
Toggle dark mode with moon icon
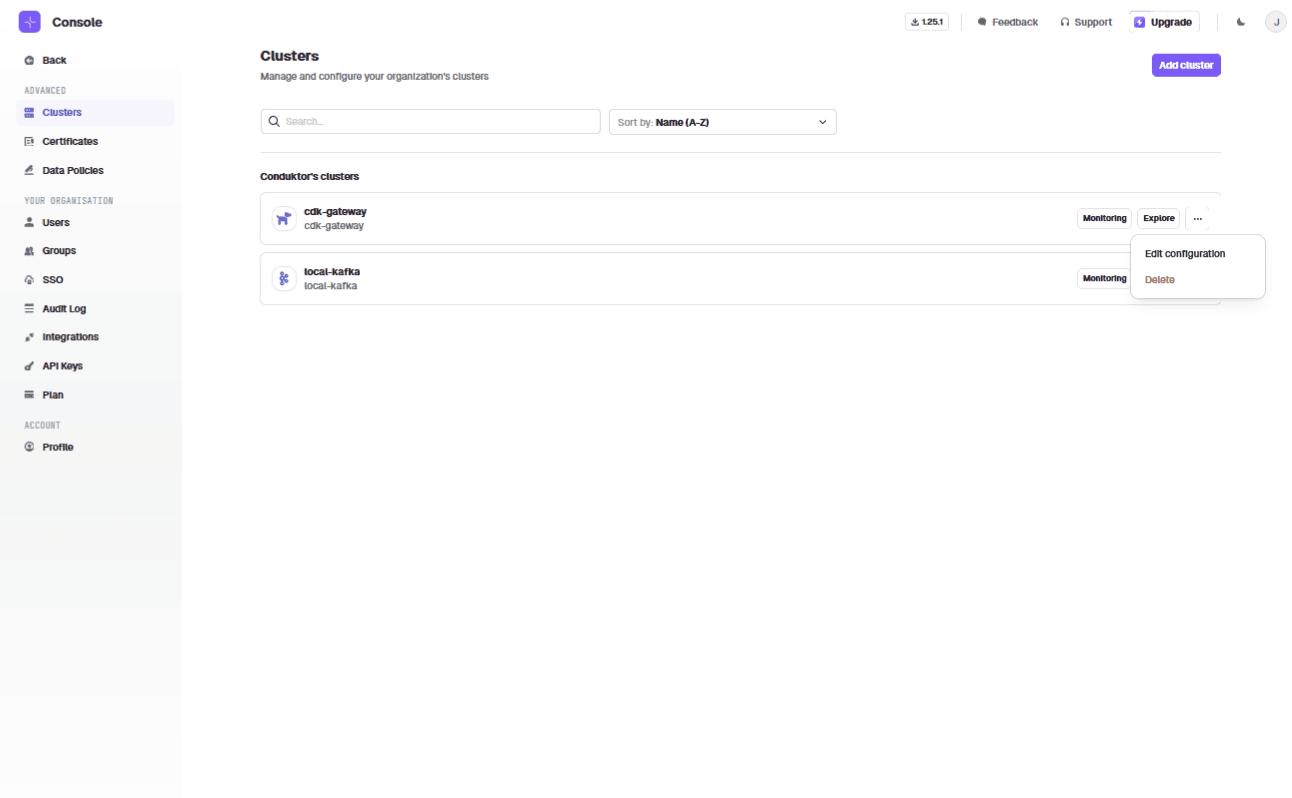coord(1241,22)
